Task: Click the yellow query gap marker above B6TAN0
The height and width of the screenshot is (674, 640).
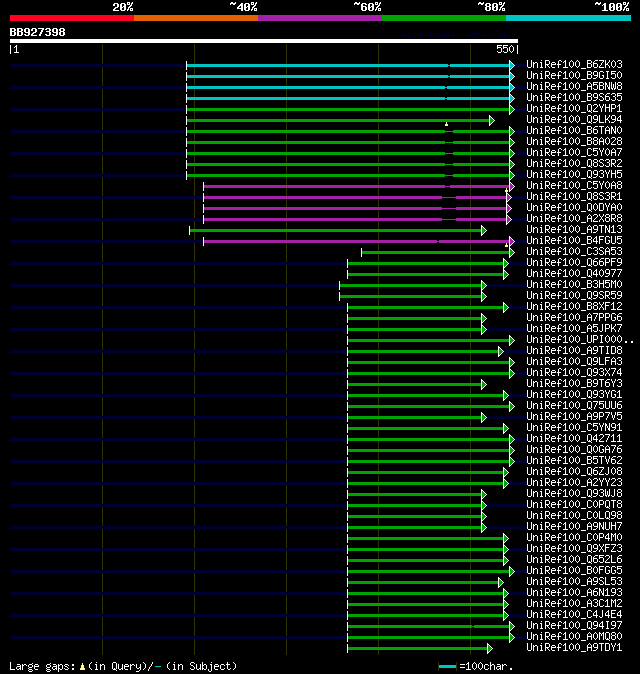Action: [447, 124]
